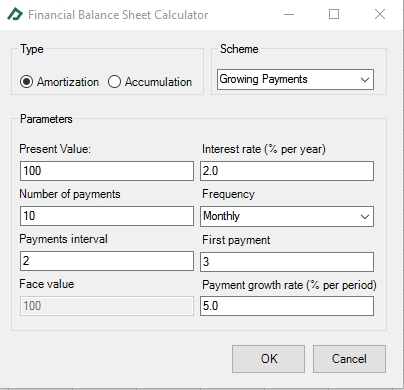This screenshot has height=390, width=404.
Task: Click the Interest rate input field
Action: coord(287,171)
